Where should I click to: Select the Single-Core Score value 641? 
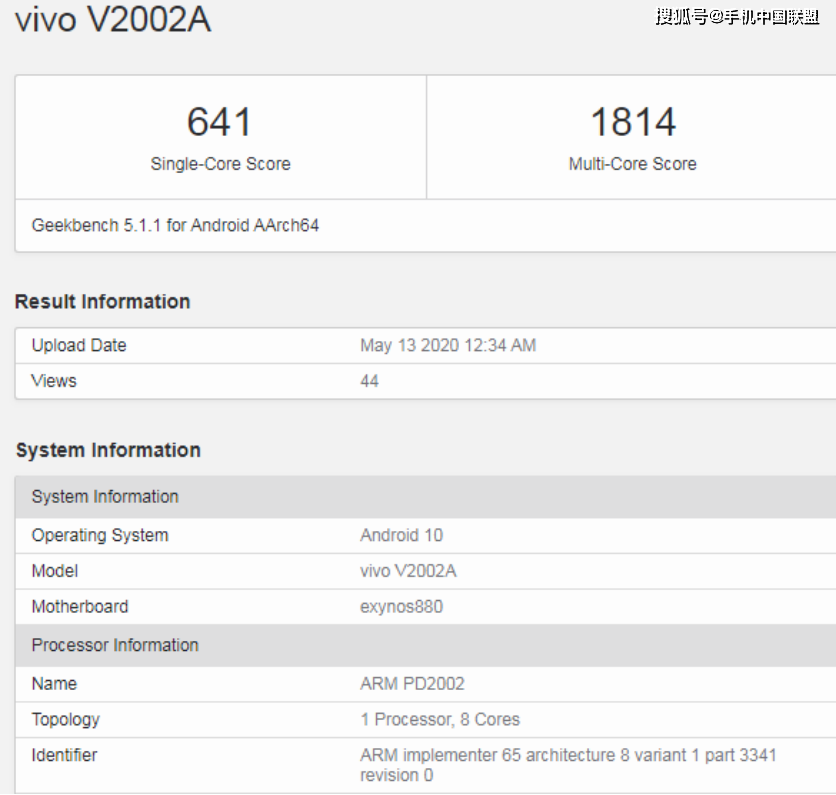click(x=220, y=122)
